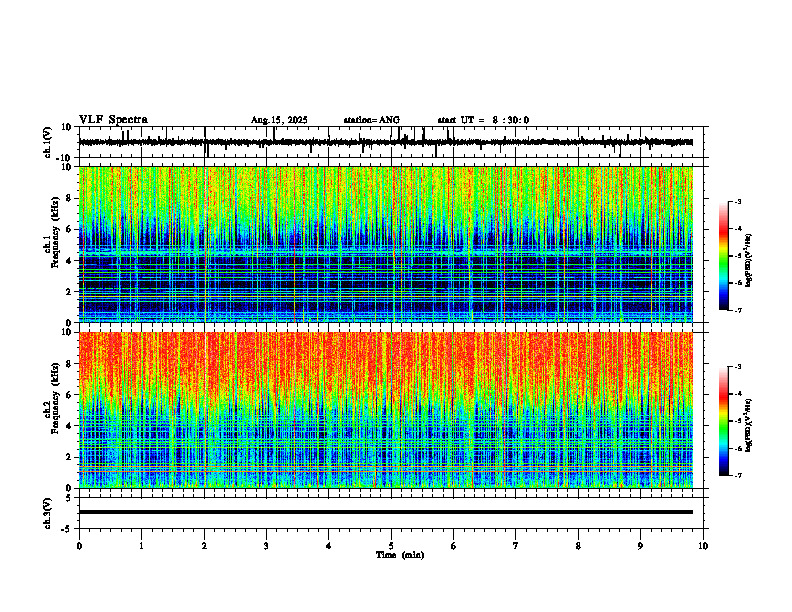
Task: Click the "ch.1(V)" waveform axis label
Action: point(48,142)
